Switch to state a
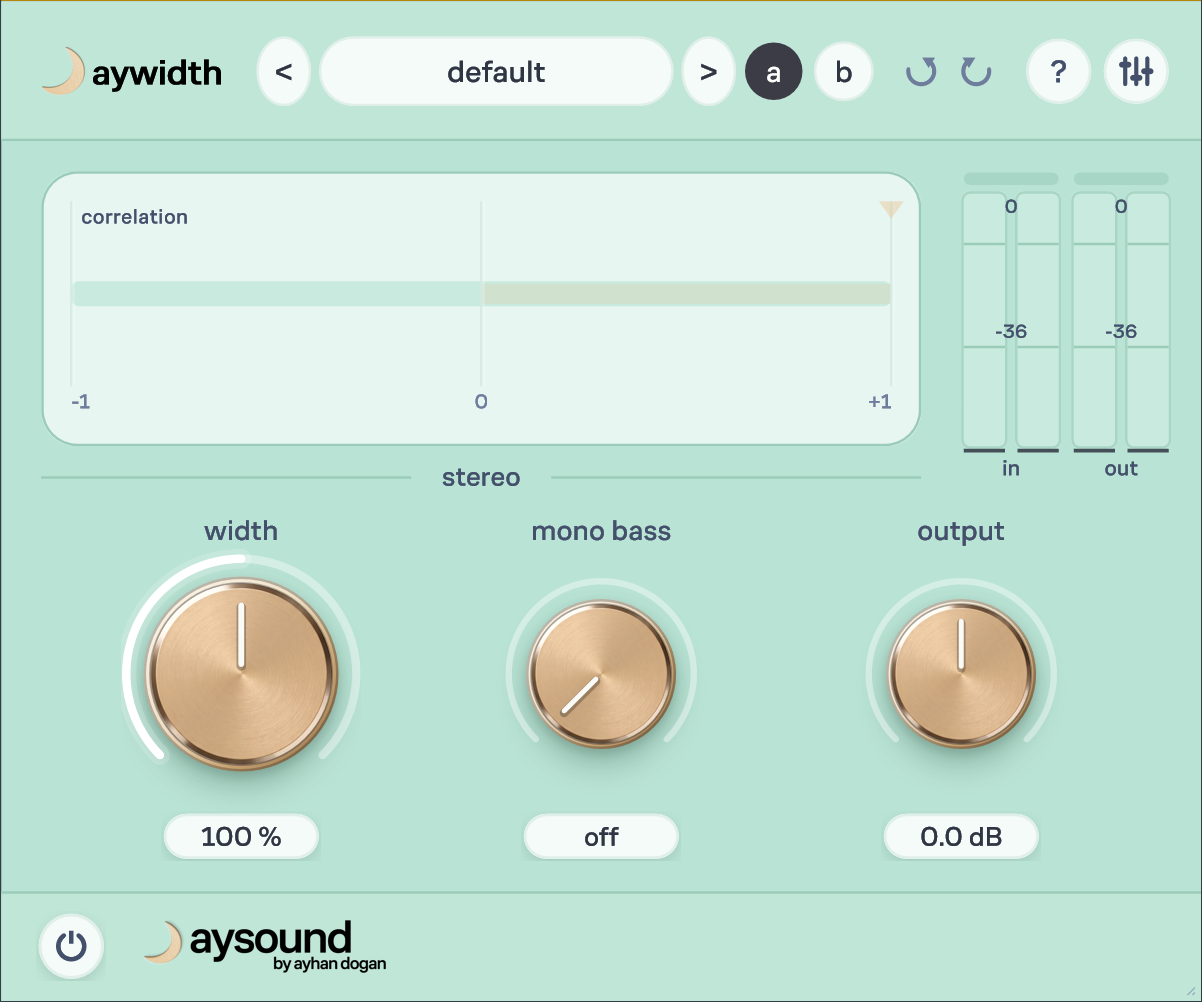This screenshot has height=1002, width=1202. [x=774, y=72]
